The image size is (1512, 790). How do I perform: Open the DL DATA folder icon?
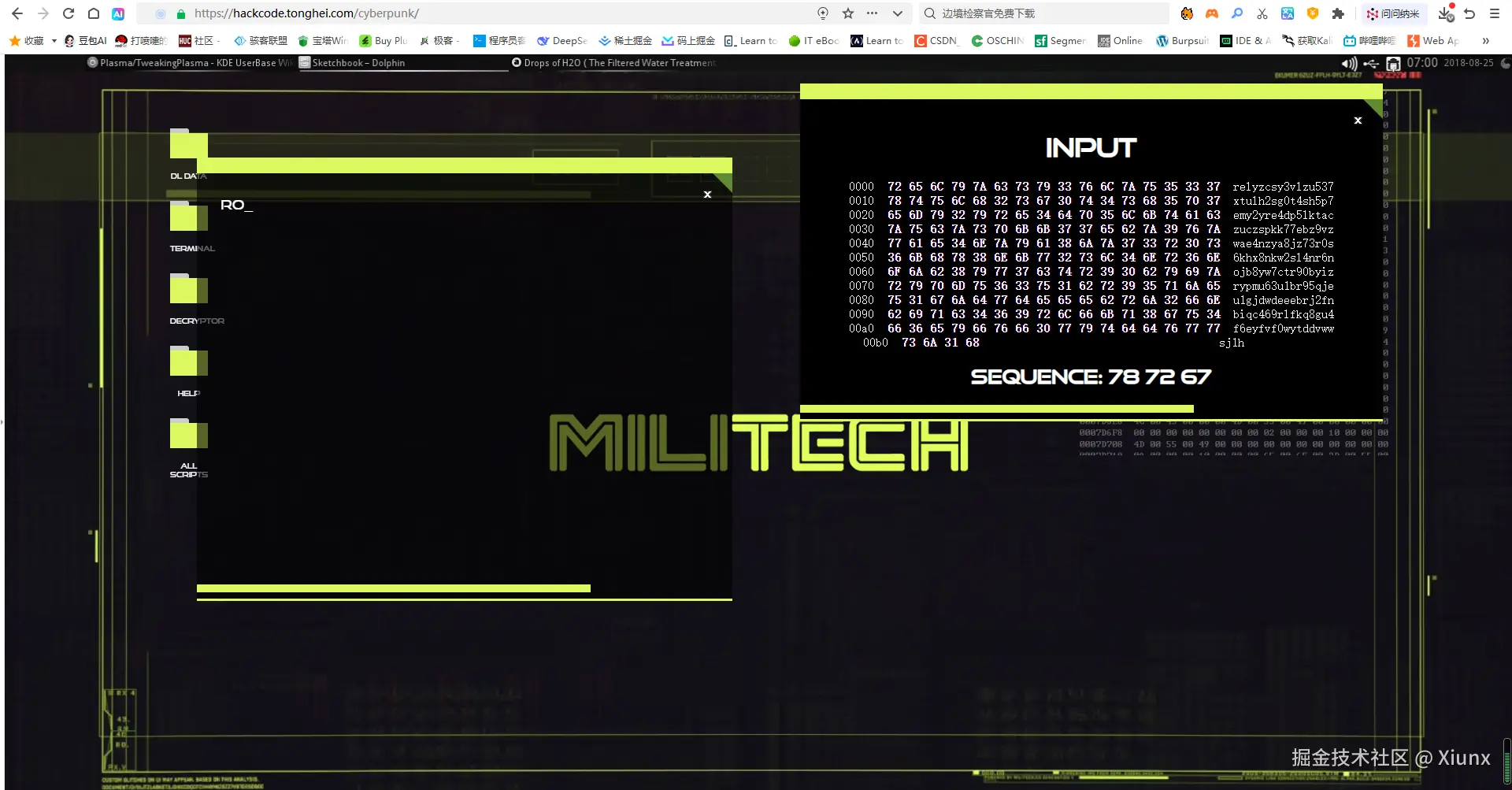188,145
